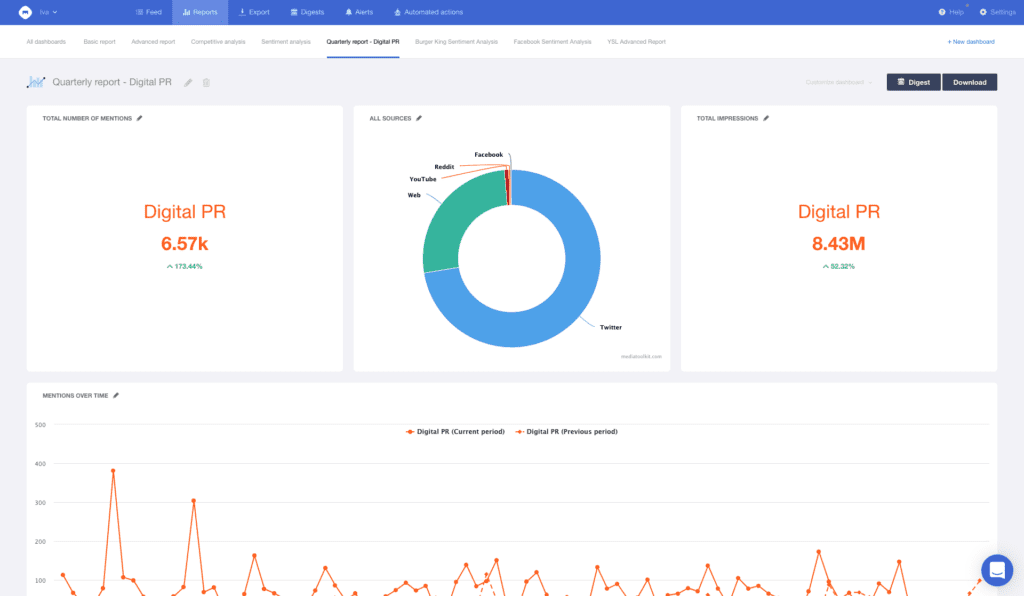The image size is (1024, 596).
Task: Click the Download button
Action: (x=969, y=82)
